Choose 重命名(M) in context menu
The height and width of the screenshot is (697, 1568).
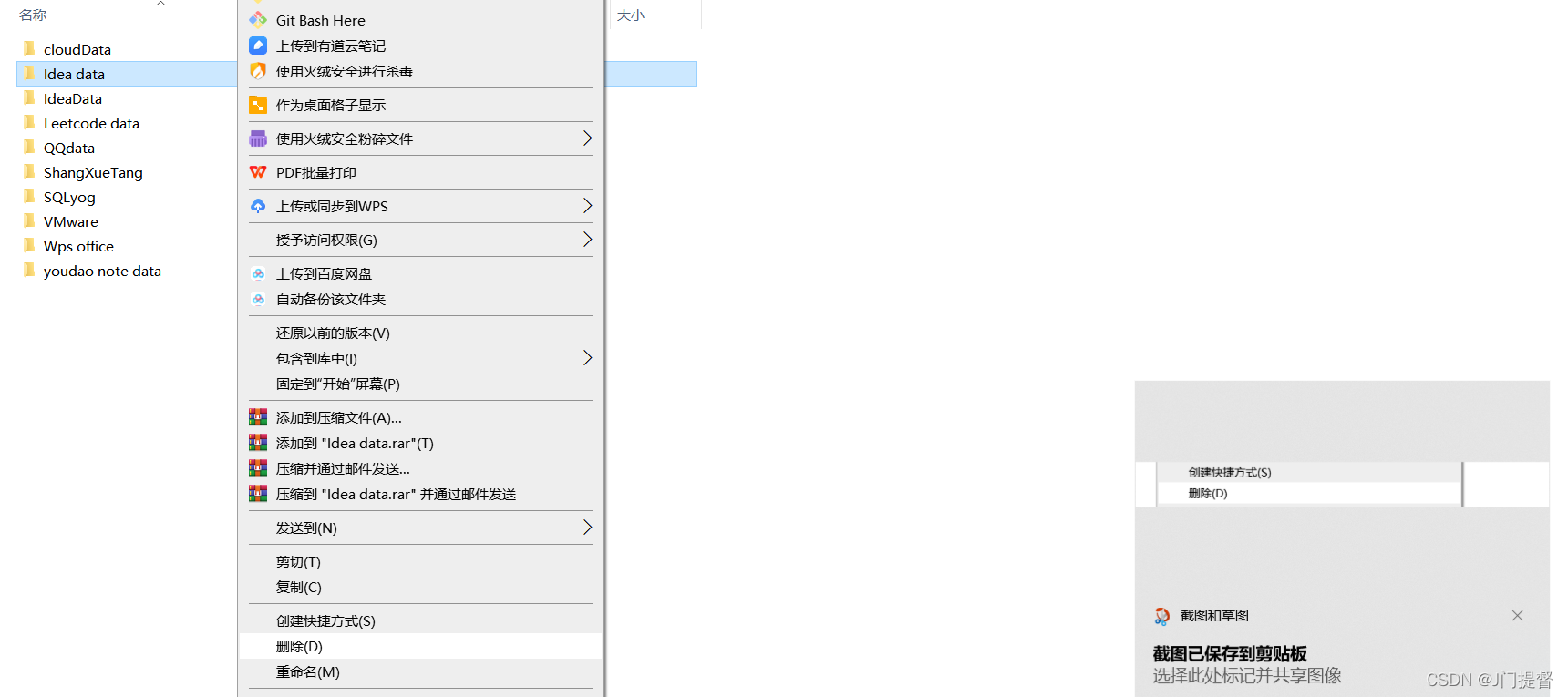point(420,671)
